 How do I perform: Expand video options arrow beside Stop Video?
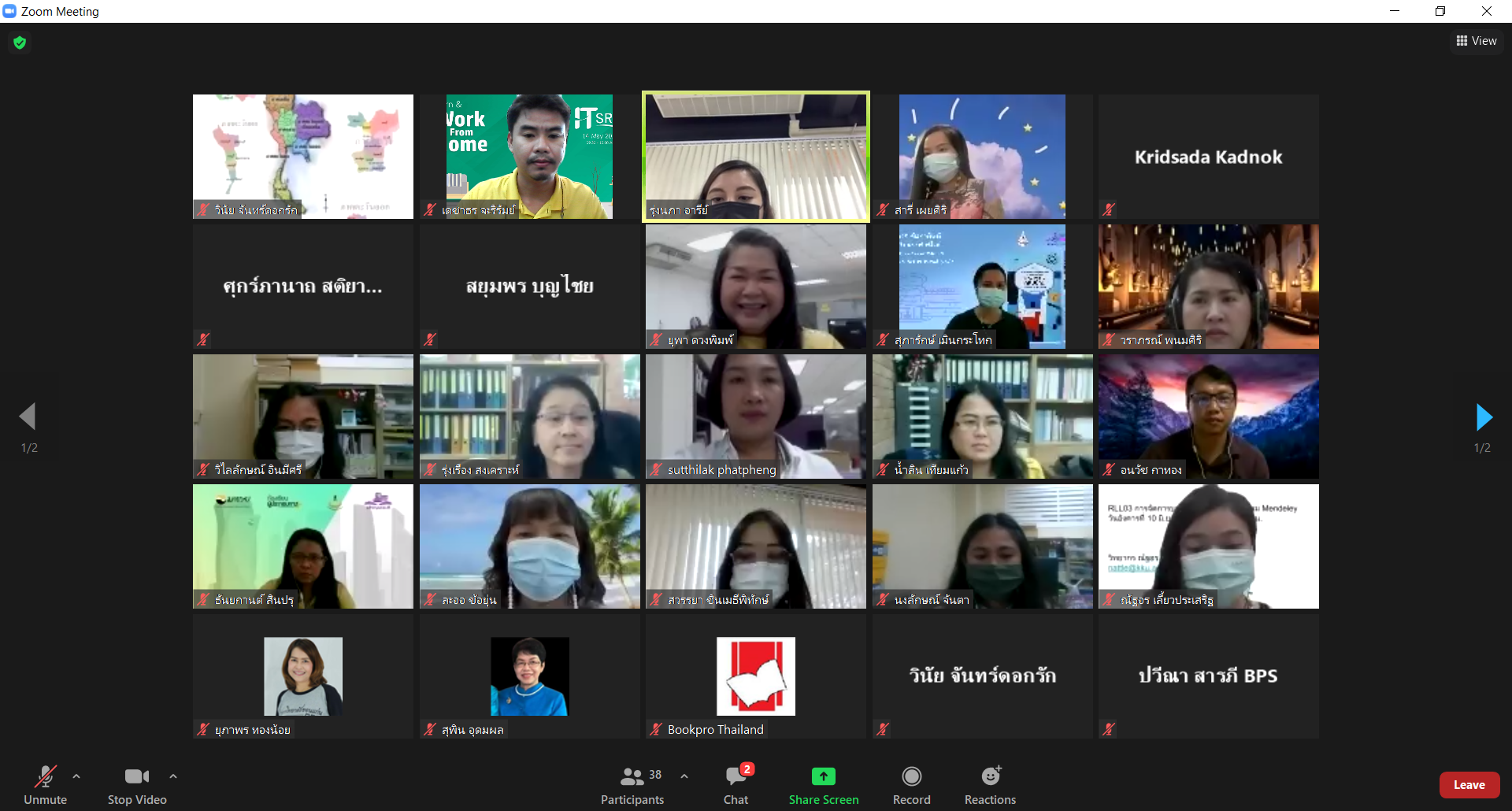173,776
